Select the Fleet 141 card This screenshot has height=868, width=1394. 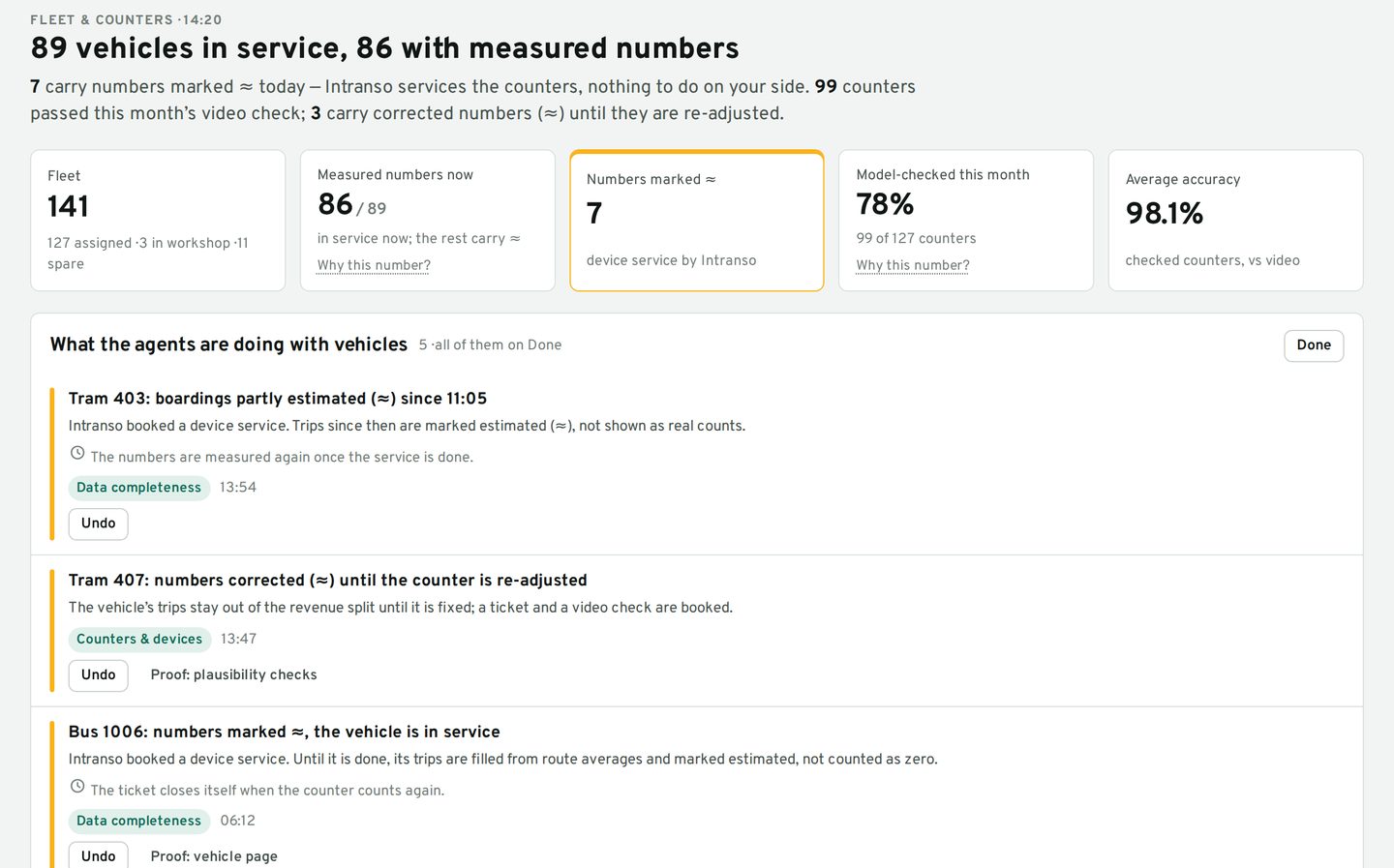pos(158,221)
